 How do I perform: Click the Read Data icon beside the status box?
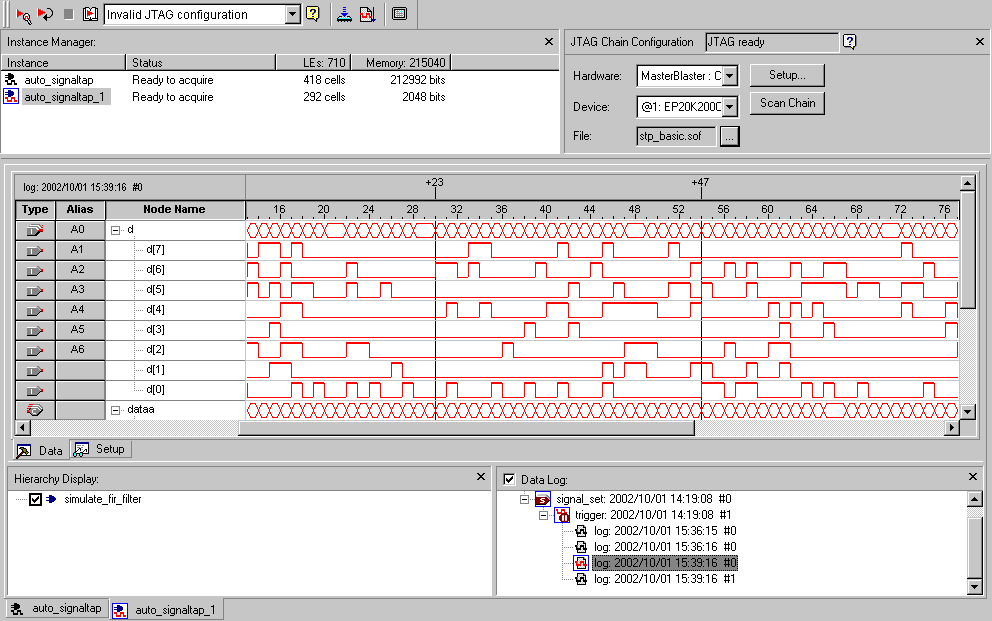(90, 14)
